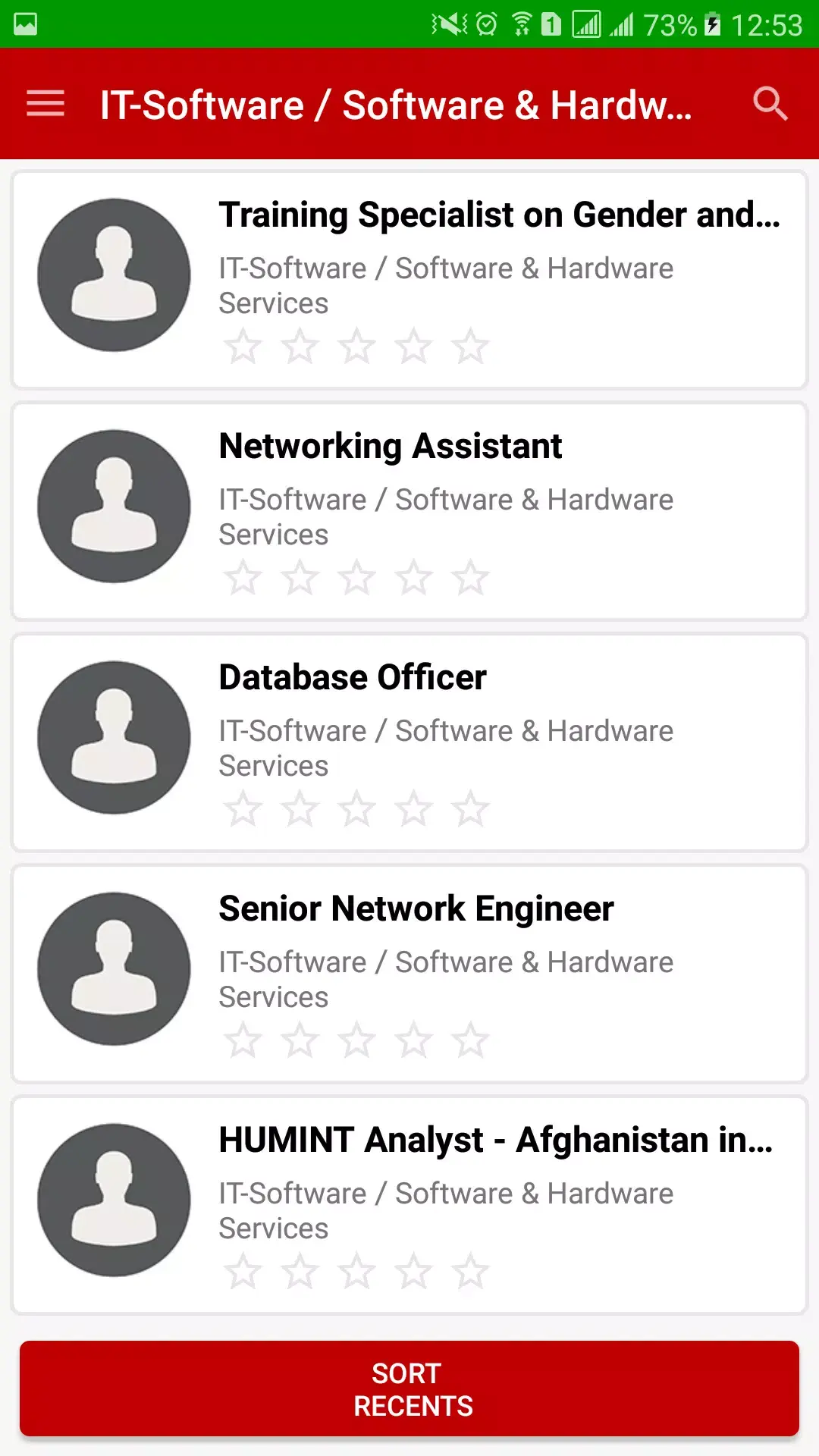Viewport: 819px width, 1456px height.
Task: Tap the IT-Software category page title
Action: [x=396, y=105]
